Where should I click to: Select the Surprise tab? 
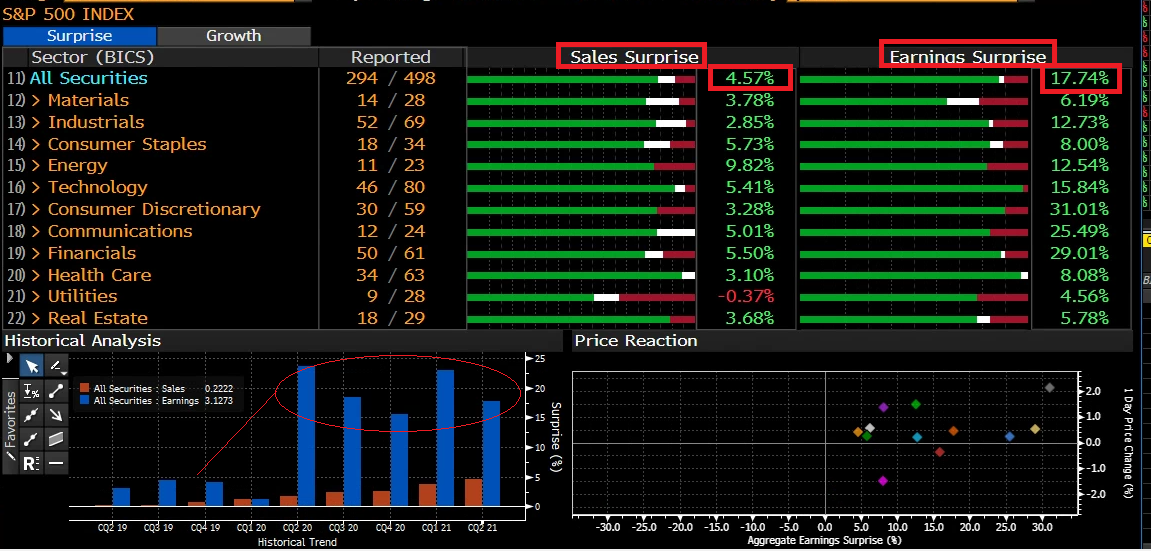tap(79, 36)
